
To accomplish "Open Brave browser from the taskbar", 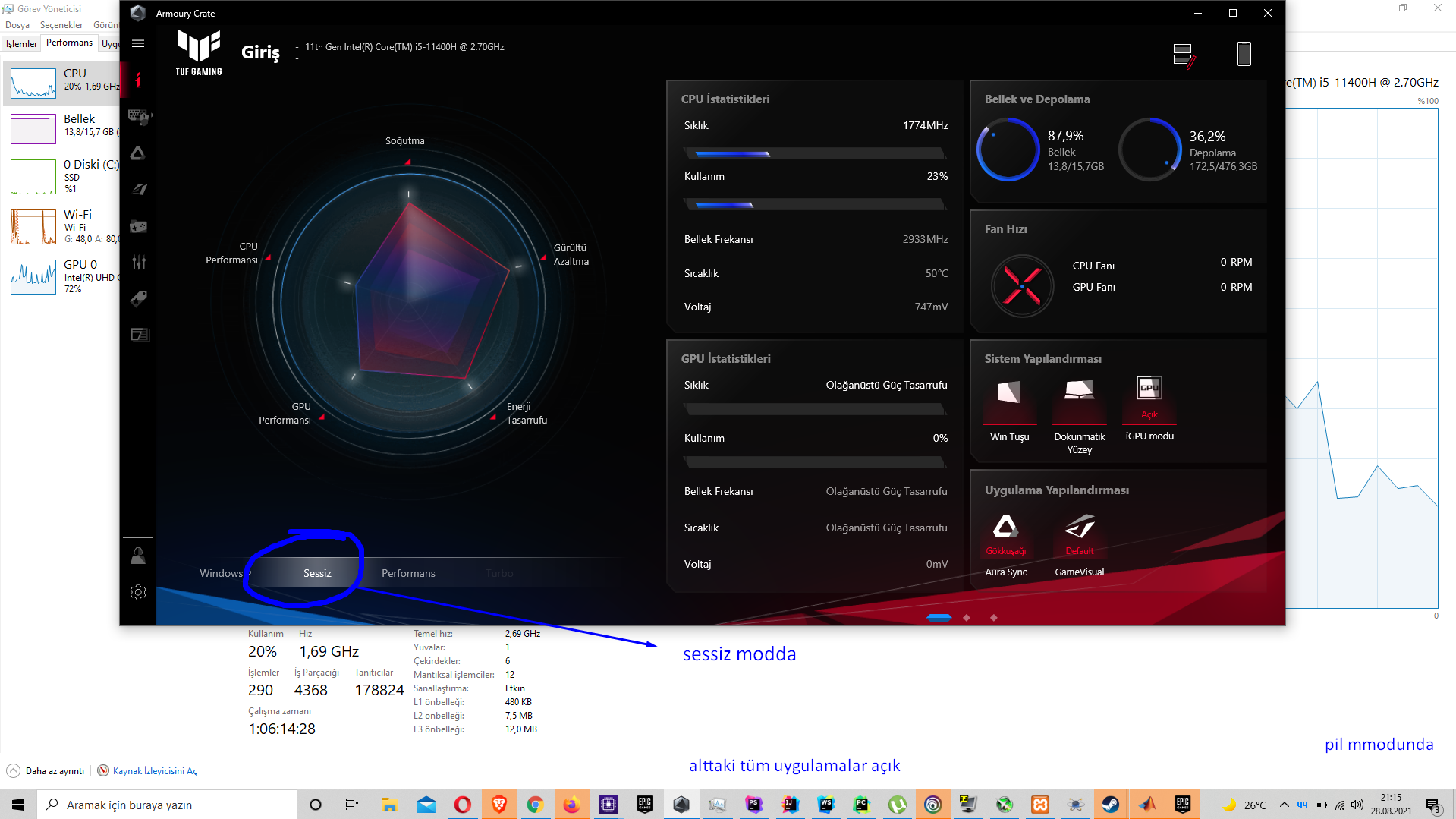I will (x=499, y=805).
